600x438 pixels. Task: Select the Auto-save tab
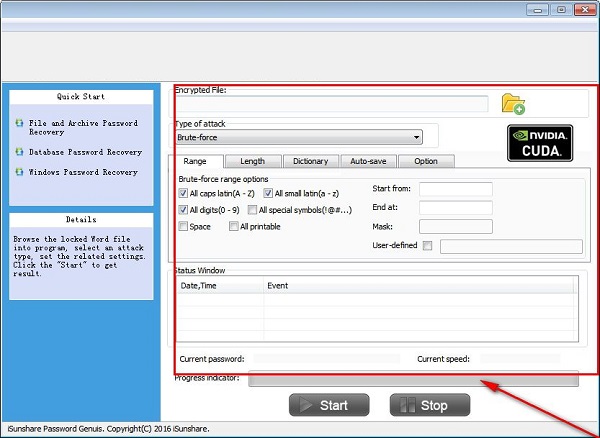(x=368, y=161)
